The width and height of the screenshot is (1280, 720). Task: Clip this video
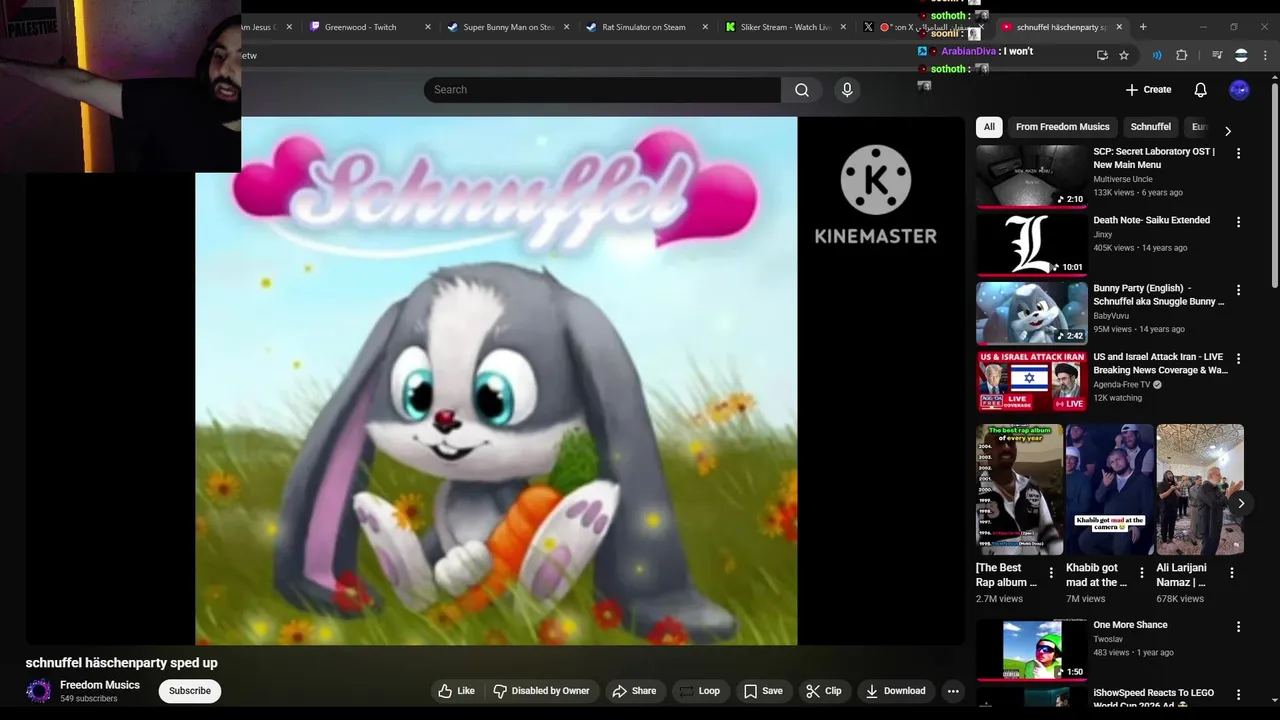click(824, 691)
